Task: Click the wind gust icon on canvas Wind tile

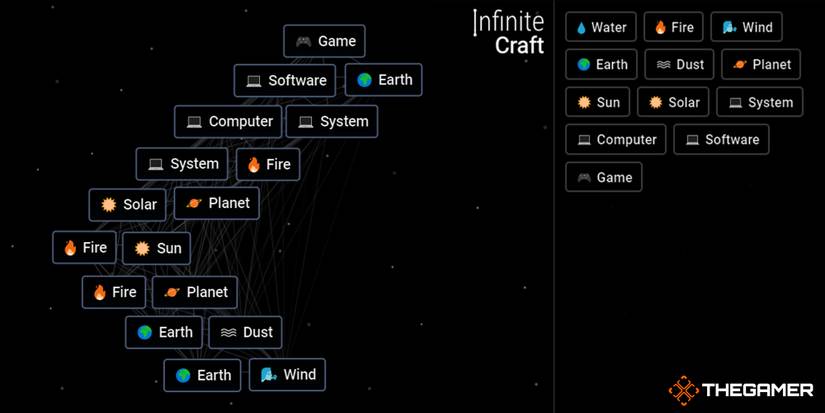Action: (x=269, y=375)
